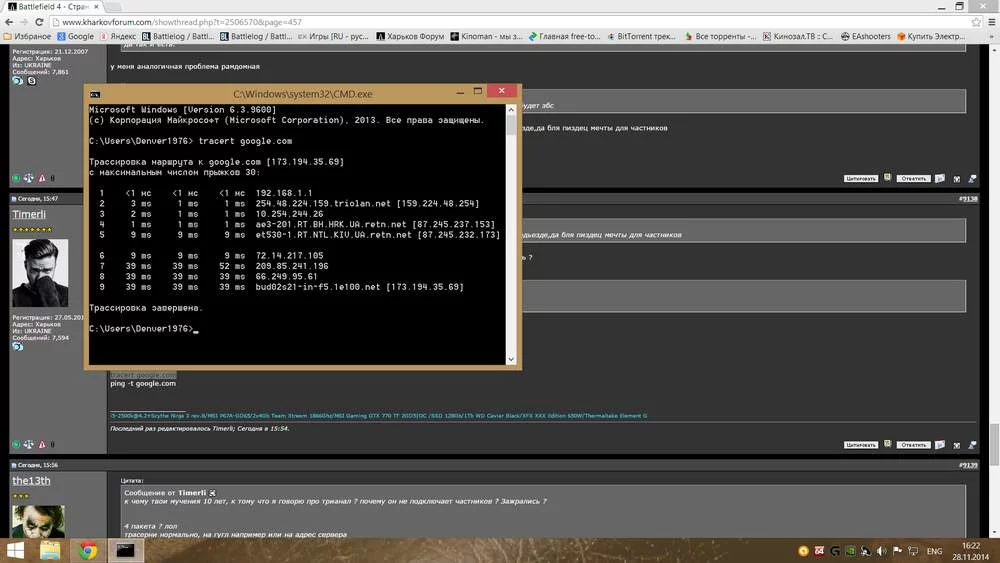Open the BitTorrent трек... bookmark

tap(642, 36)
